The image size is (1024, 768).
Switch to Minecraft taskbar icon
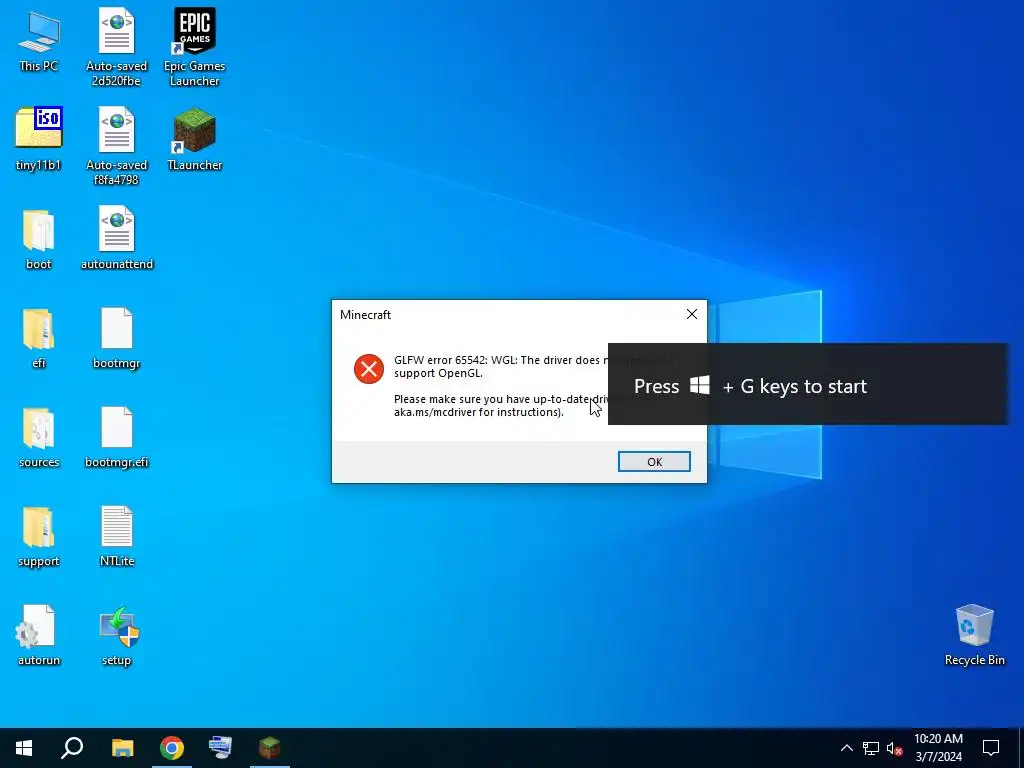pyautogui.click(x=269, y=748)
